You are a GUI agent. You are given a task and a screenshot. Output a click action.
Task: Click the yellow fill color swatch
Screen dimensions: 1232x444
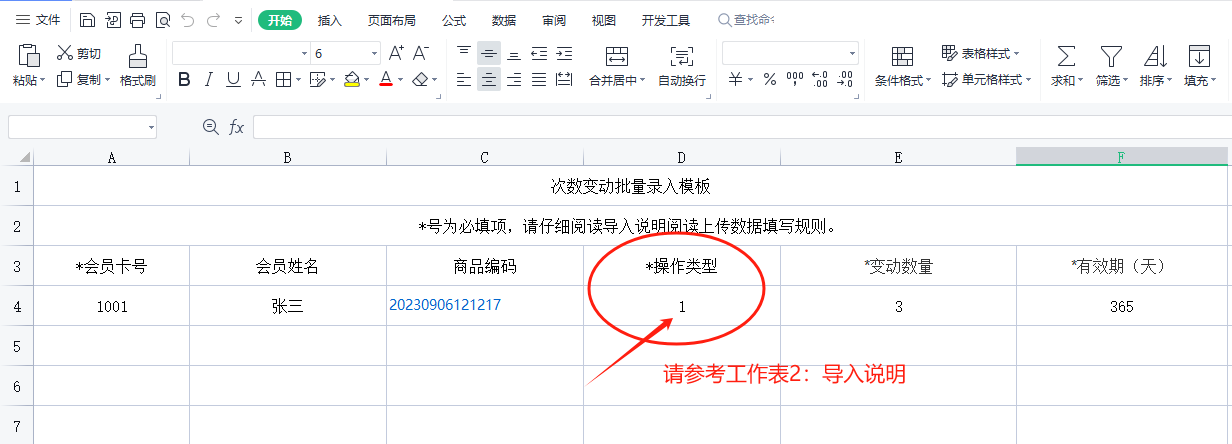352,80
